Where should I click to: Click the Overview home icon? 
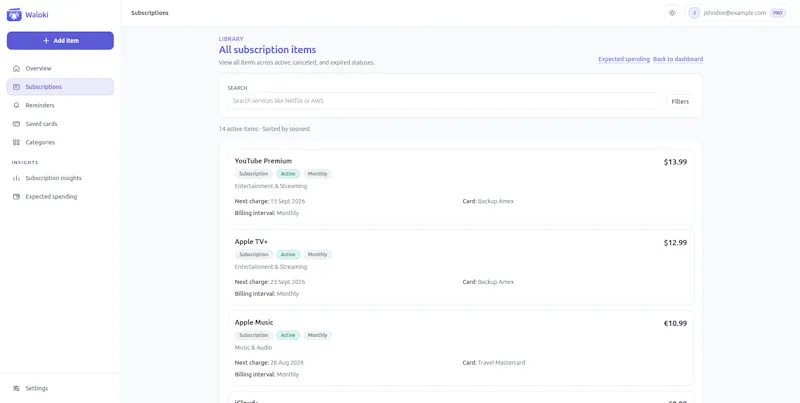click(16, 68)
